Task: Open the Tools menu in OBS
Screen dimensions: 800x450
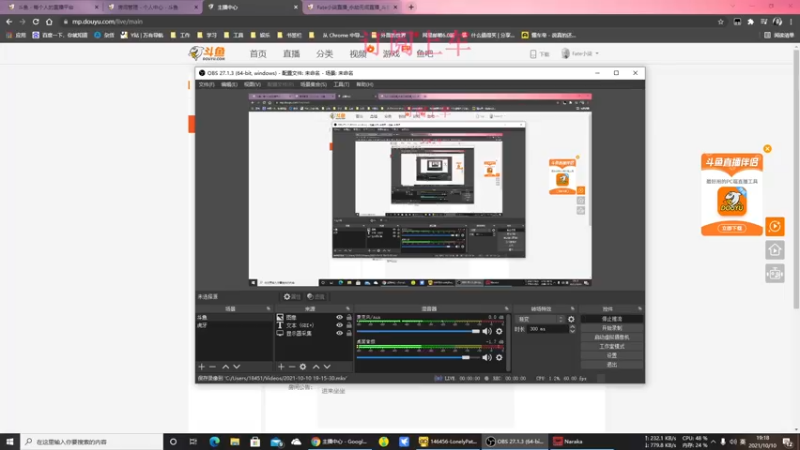Action: click(341, 84)
